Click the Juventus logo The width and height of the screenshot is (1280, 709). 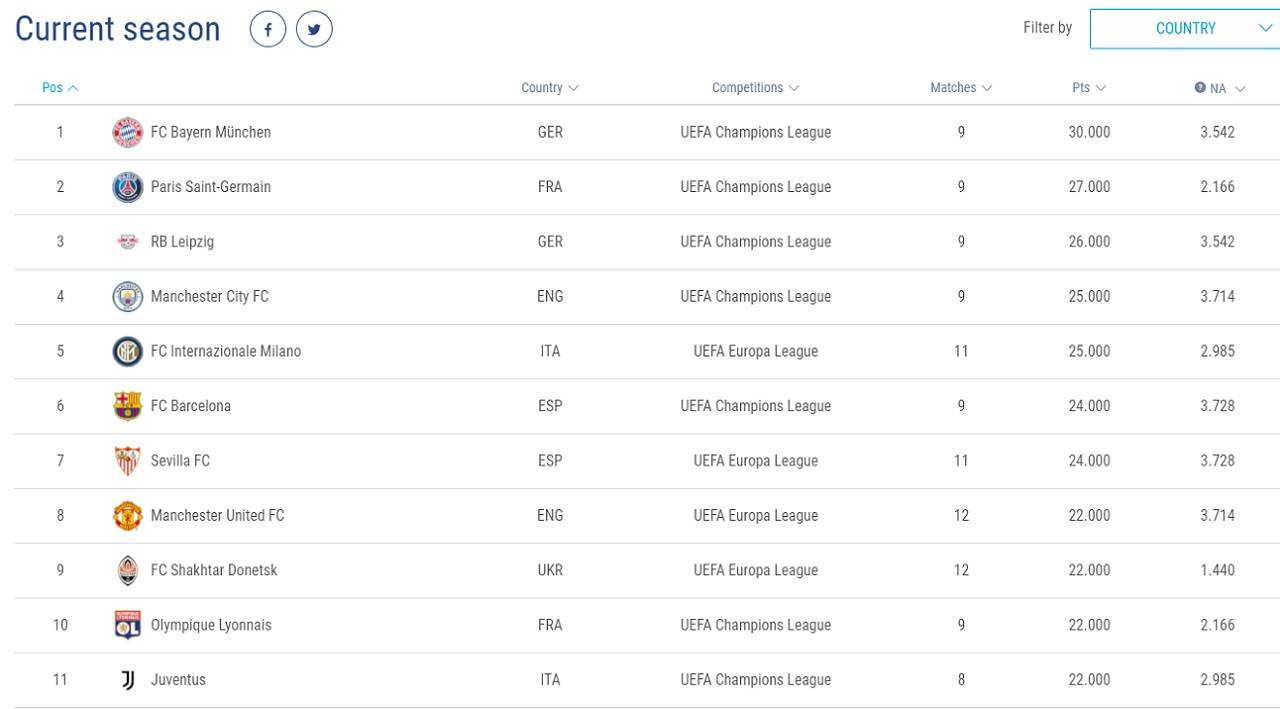(127, 680)
